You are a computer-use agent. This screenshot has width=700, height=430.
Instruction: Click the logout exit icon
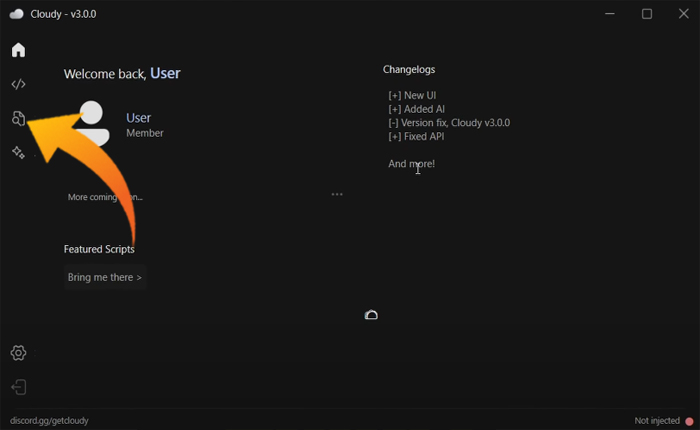18,387
